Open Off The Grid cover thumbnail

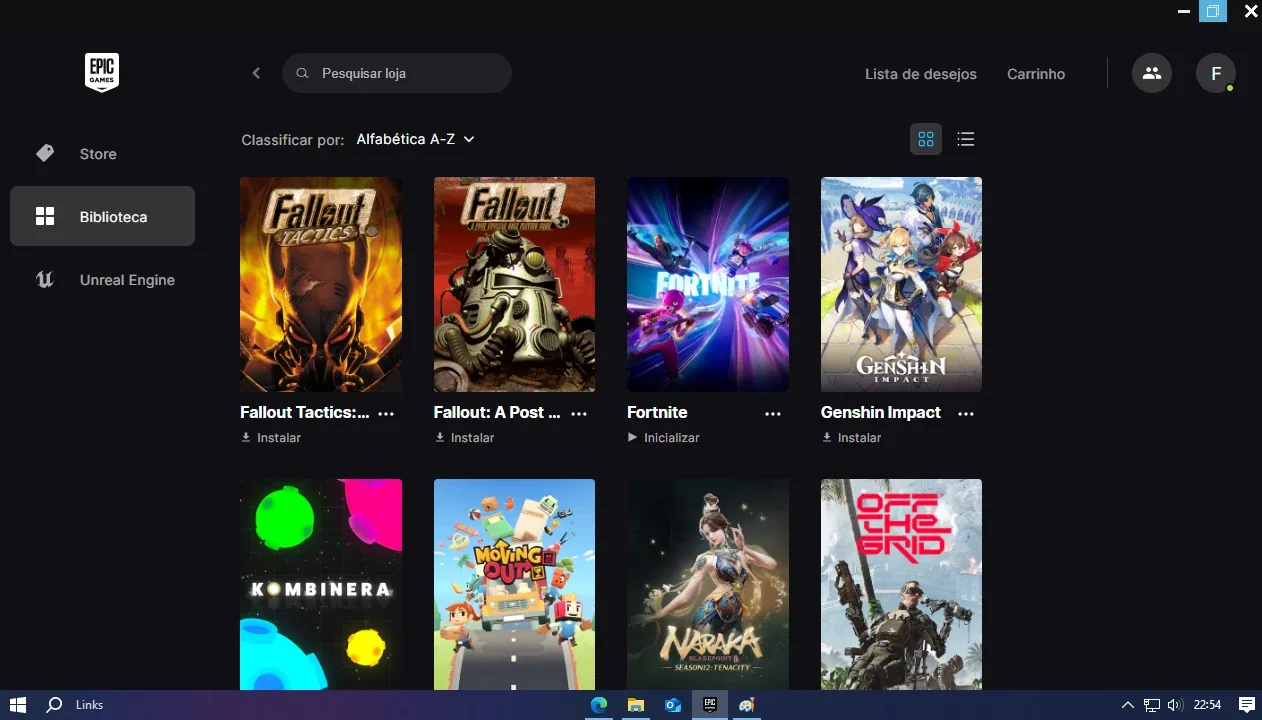[x=901, y=584]
